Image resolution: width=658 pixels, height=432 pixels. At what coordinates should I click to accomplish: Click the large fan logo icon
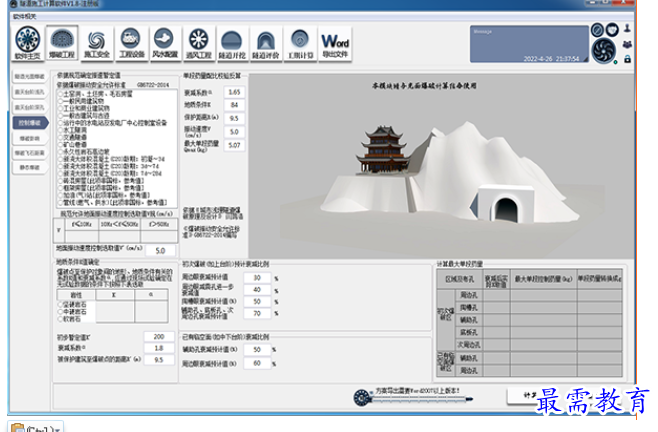click(x=604, y=50)
